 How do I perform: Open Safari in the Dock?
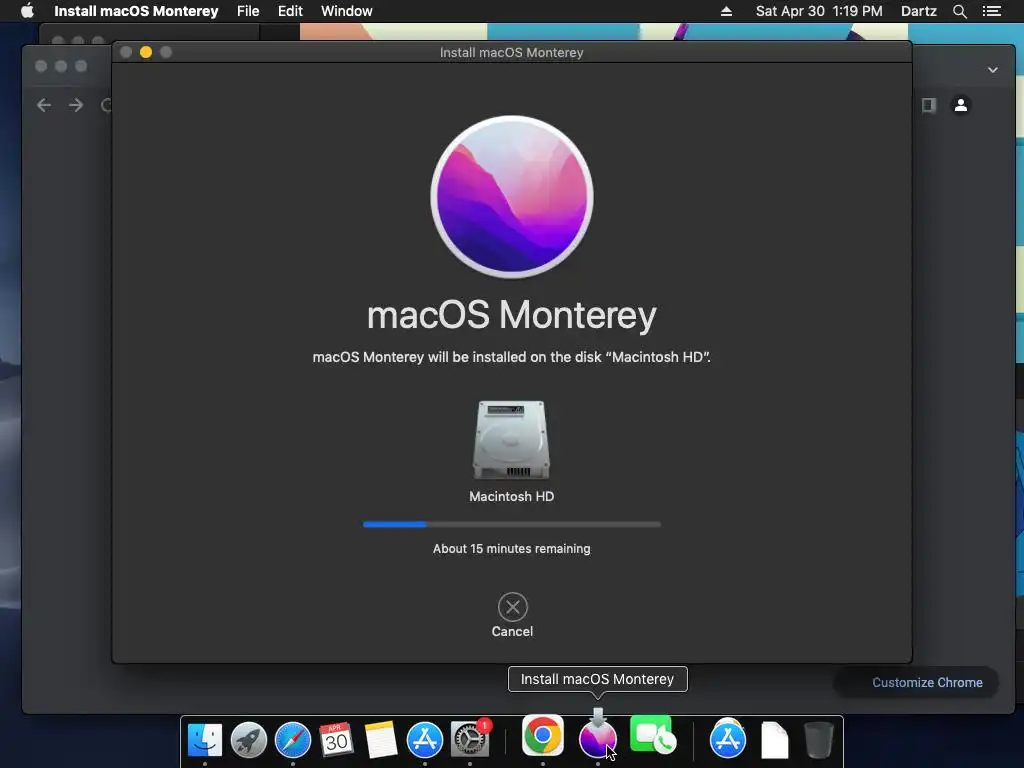click(x=293, y=740)
